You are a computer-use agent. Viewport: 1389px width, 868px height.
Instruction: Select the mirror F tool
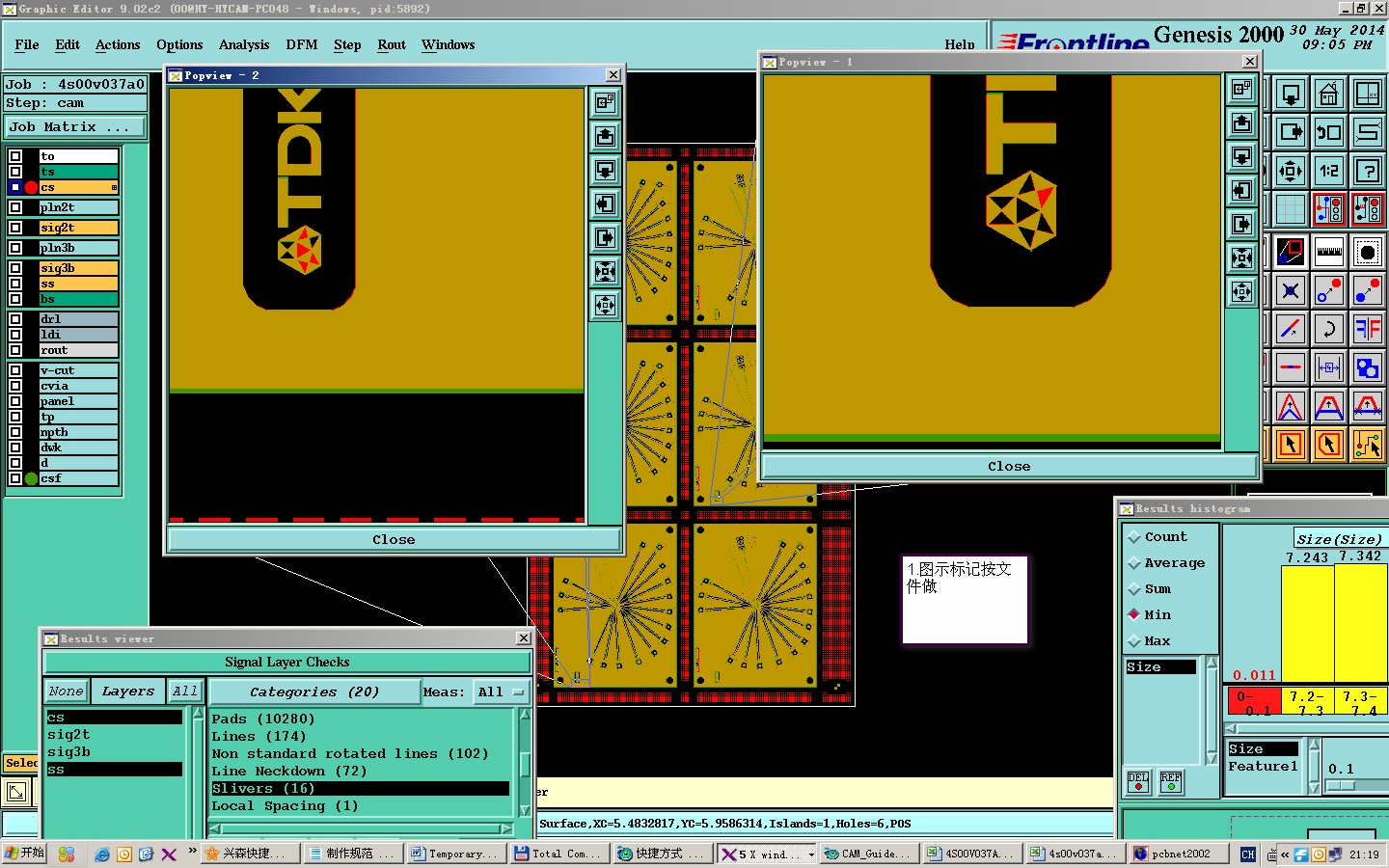click(x=1368, y=329)
